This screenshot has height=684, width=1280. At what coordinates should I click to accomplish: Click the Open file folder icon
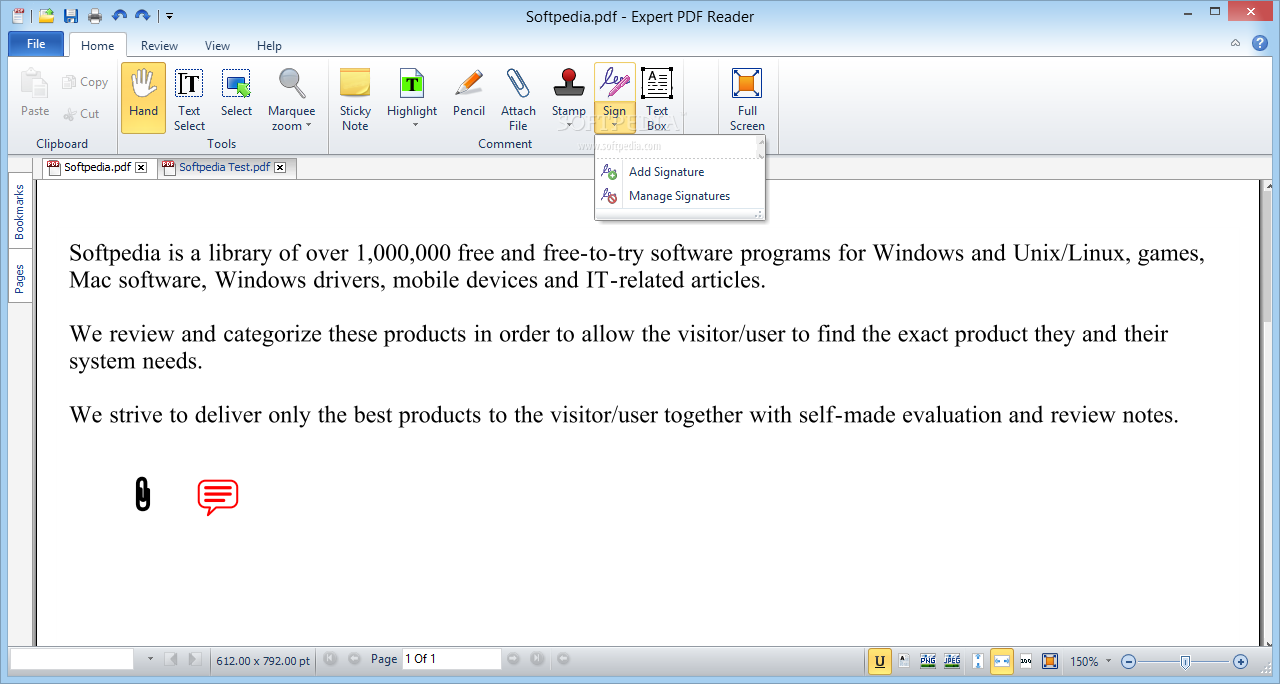click(46, 15)
